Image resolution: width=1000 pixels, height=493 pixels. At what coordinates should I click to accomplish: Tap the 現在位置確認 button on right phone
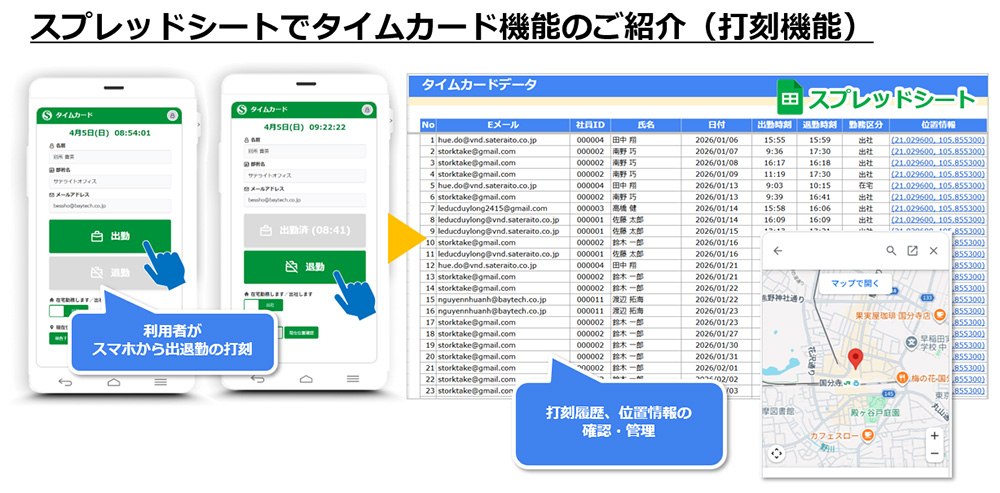coord(301,332)
